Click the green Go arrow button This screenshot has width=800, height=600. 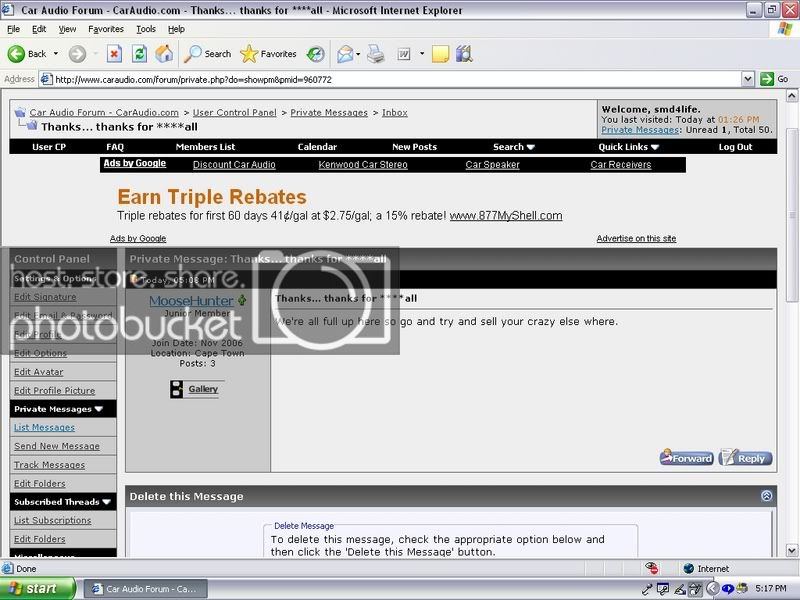click(x=767, y=79)
